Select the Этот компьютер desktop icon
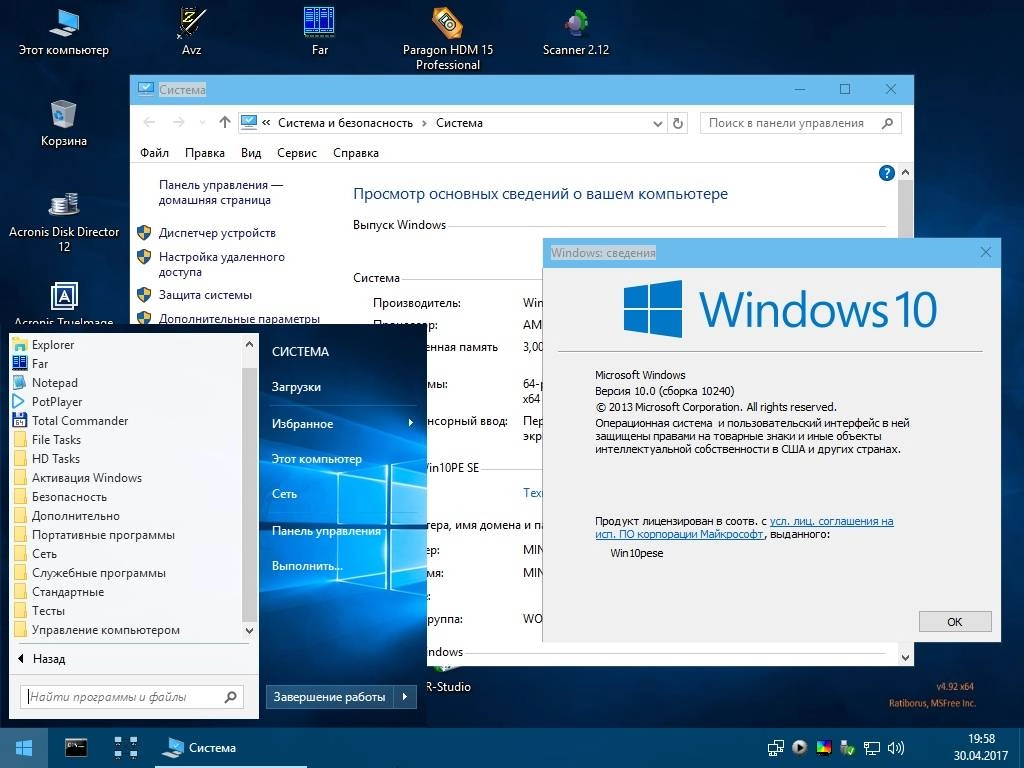 [x=64, y=31]
